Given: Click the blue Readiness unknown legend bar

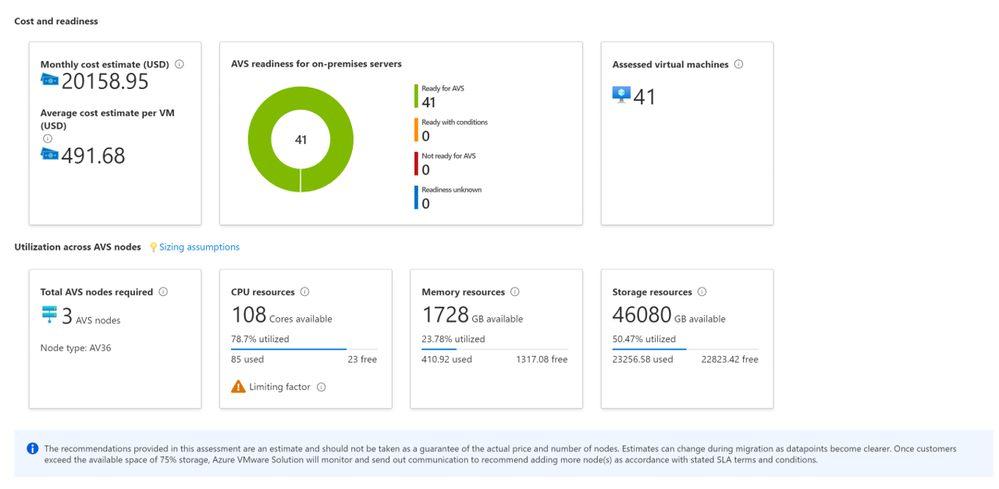Looking at the screenshot, I should pyautogui.click(x=415, y=197).
